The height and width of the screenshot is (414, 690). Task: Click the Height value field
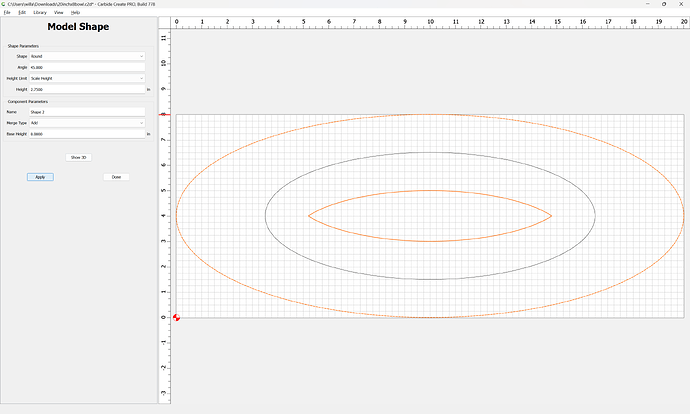(87, 89)
